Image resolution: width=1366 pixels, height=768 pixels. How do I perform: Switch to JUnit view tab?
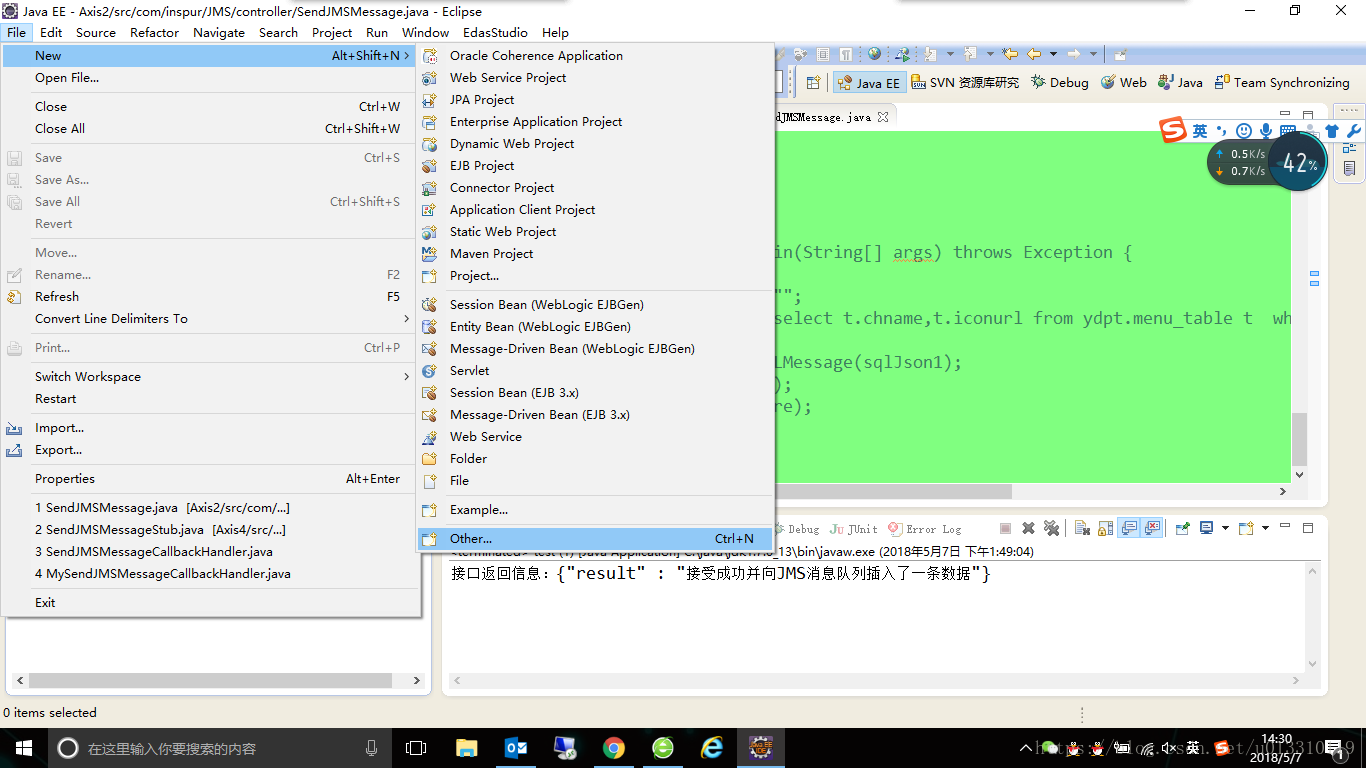click(x=853, y=529)
